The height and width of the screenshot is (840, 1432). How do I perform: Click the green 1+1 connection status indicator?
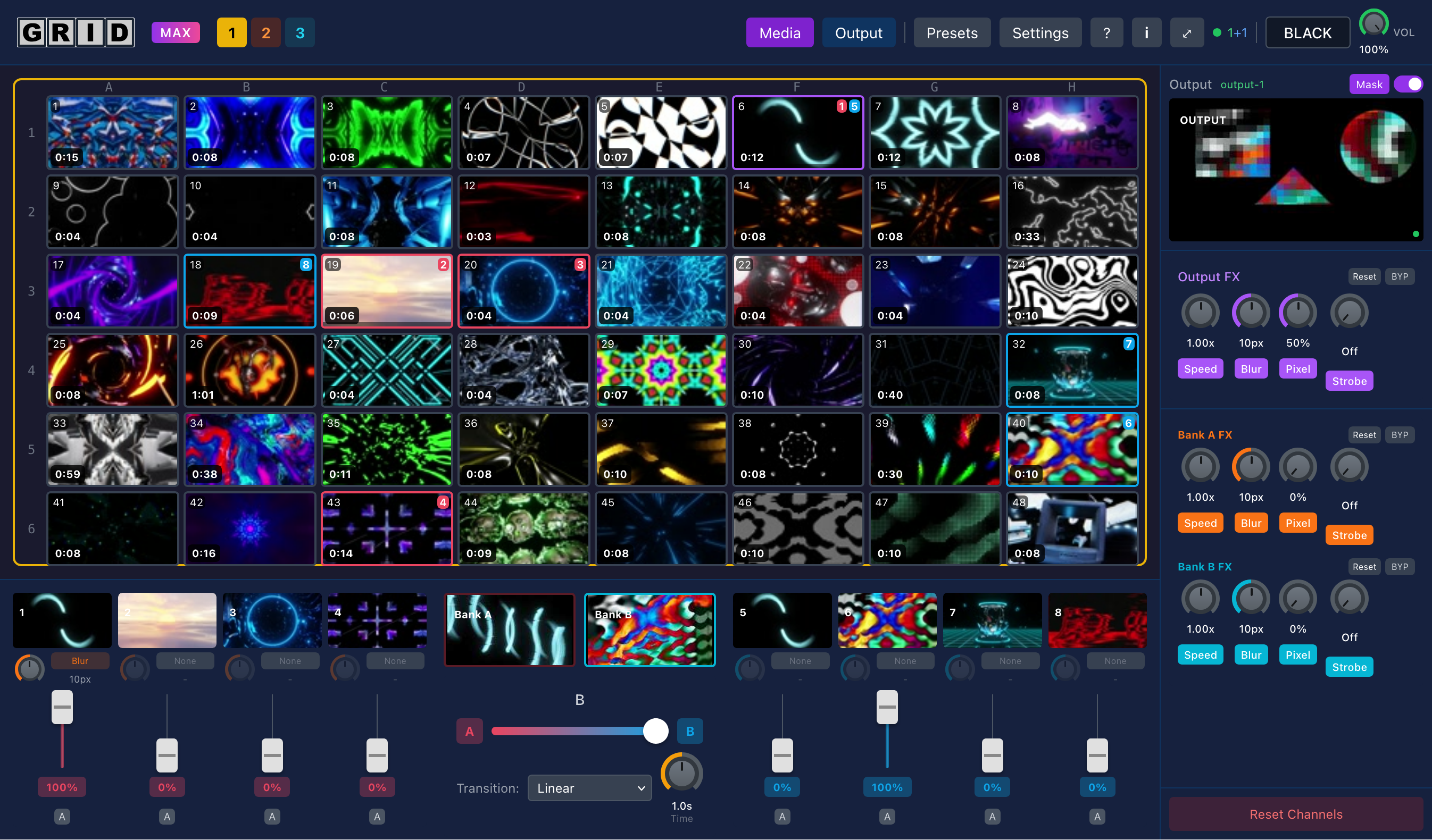[1229, 32]
